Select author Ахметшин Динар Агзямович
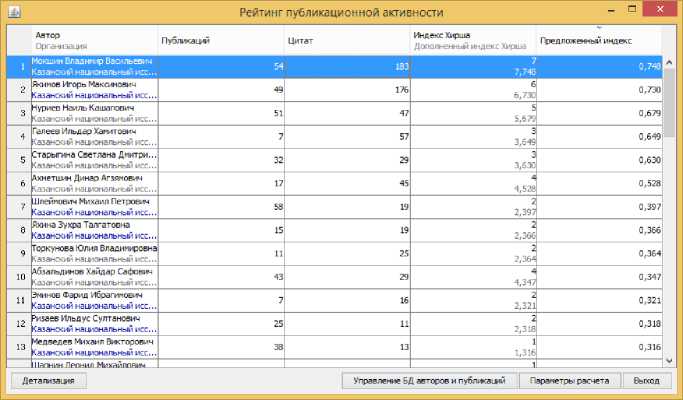Screen dimensions: 683x400 point(87,178)
